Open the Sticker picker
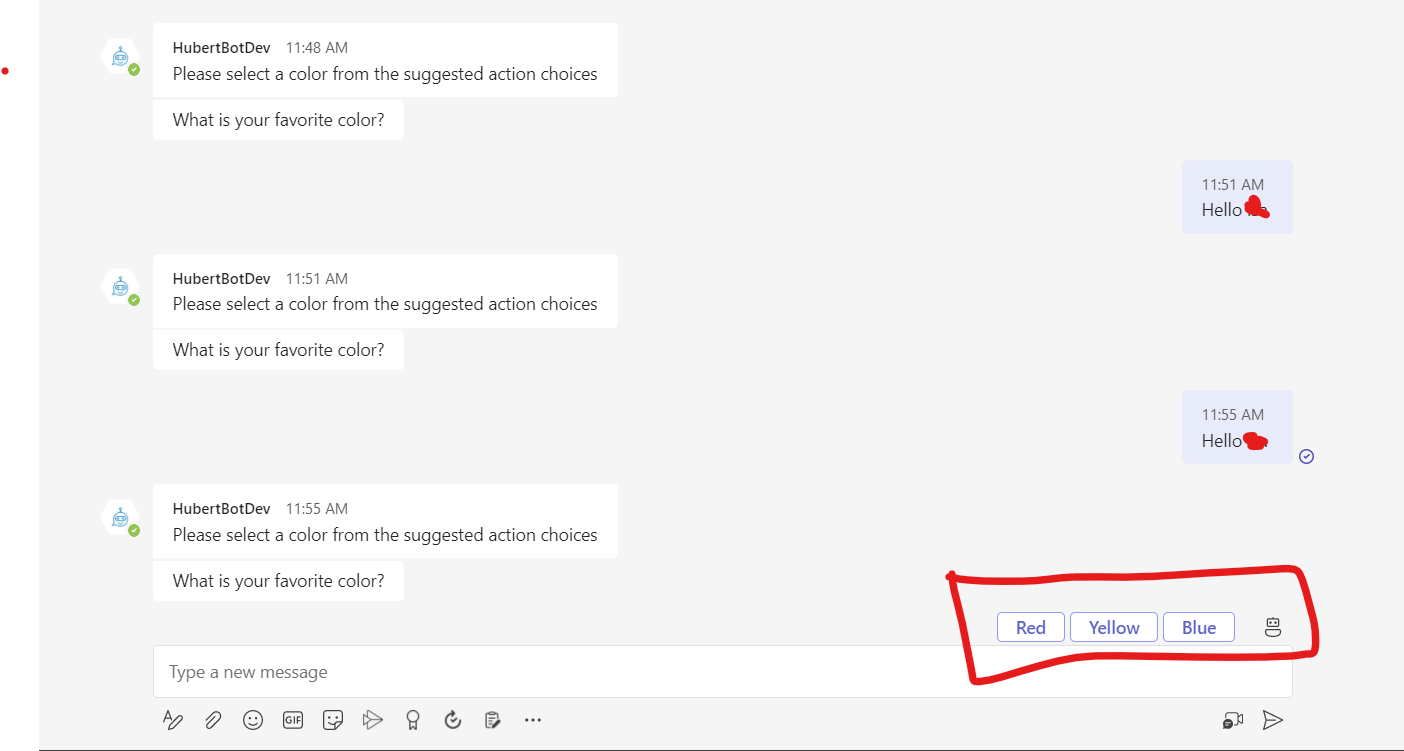Viewport: 1404px width, 751px height. (x=332, y=719)
